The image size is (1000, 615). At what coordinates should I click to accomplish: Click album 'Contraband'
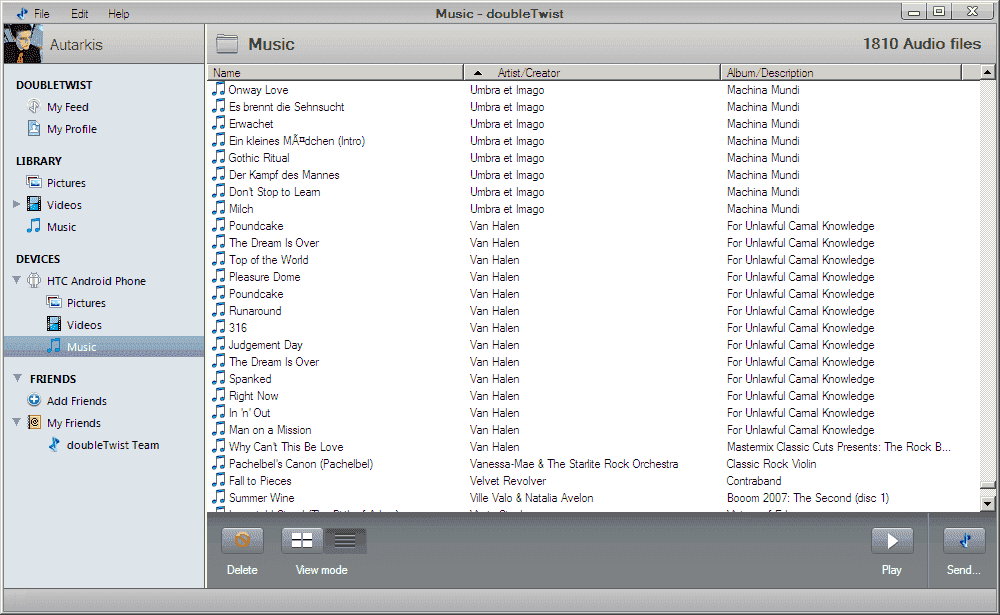click(x=753, y=481)
